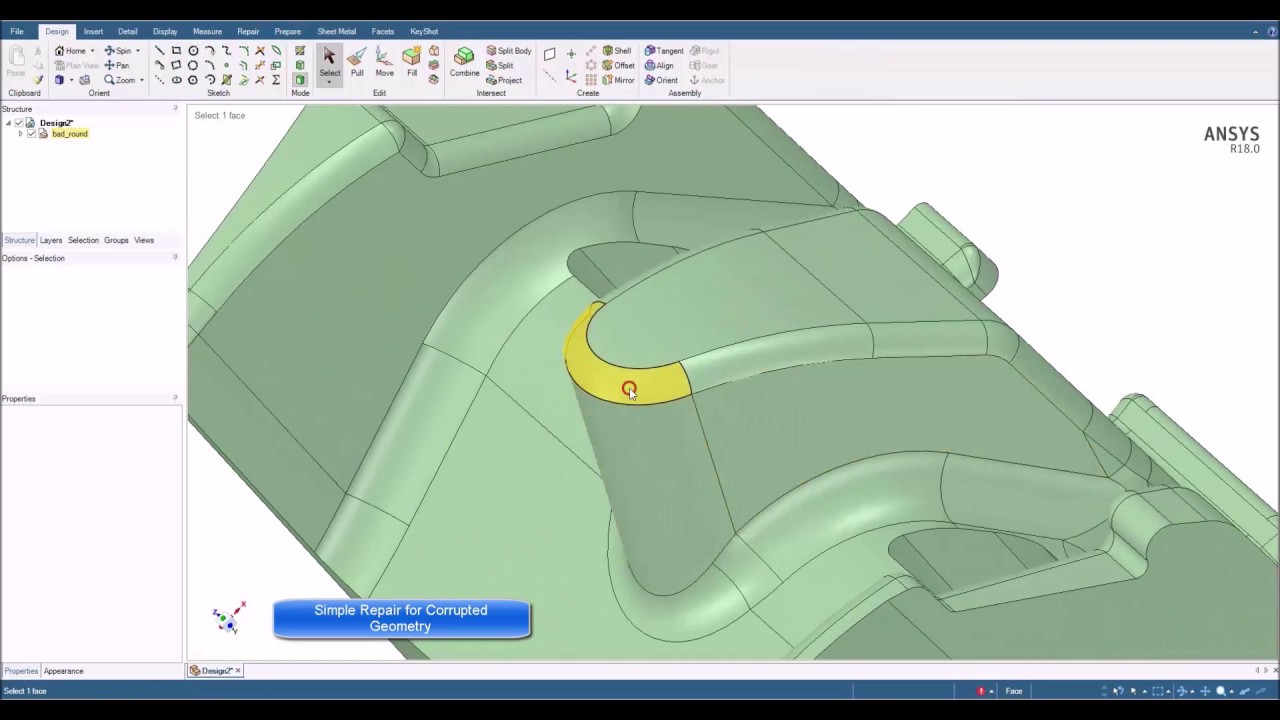
Task: Use the Align assembly tool
Action: [x=659, y=66]
